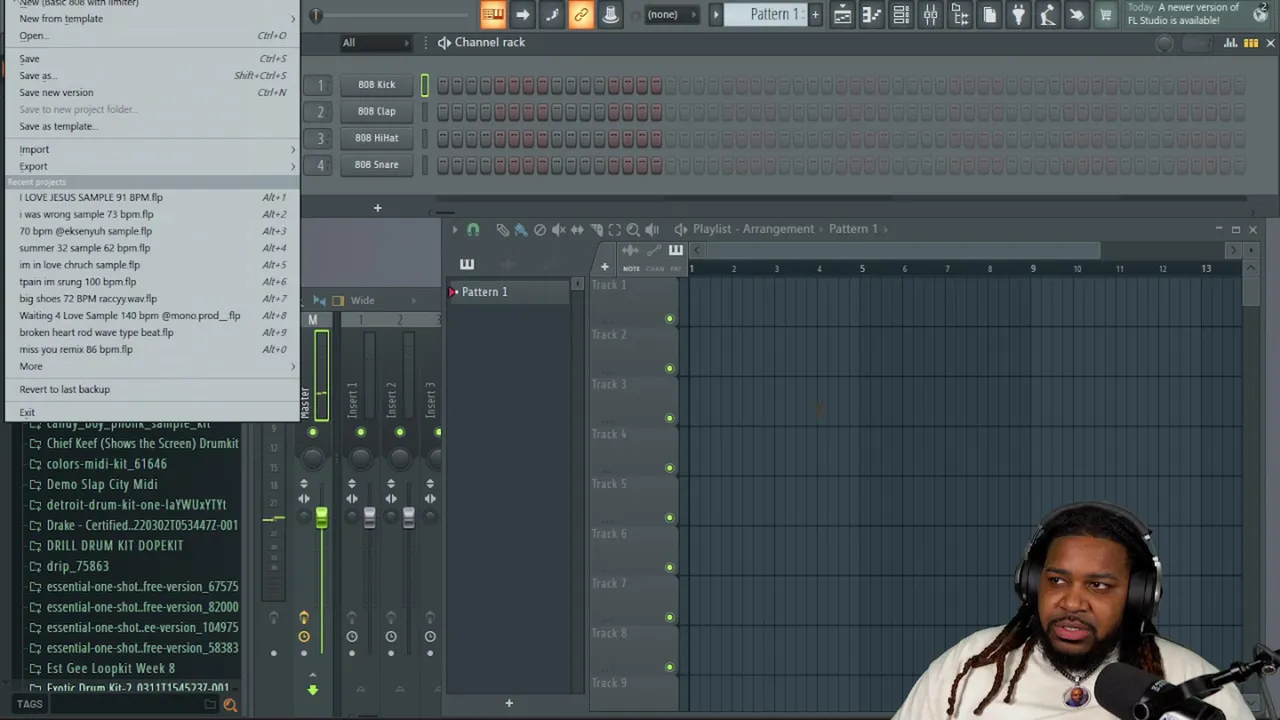Open the pattern selector arrow left of Pattern 1

[715, 14]
